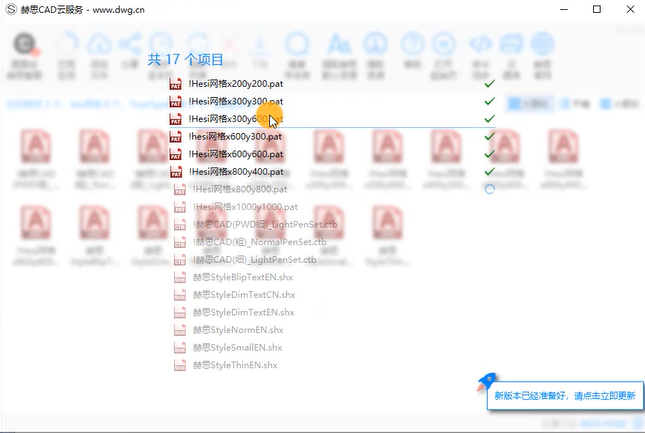The image size is (645, 433).
Task: Click the PAT icon of !Hesi网格x600y600.pat
Action: [x=176, y=154]
